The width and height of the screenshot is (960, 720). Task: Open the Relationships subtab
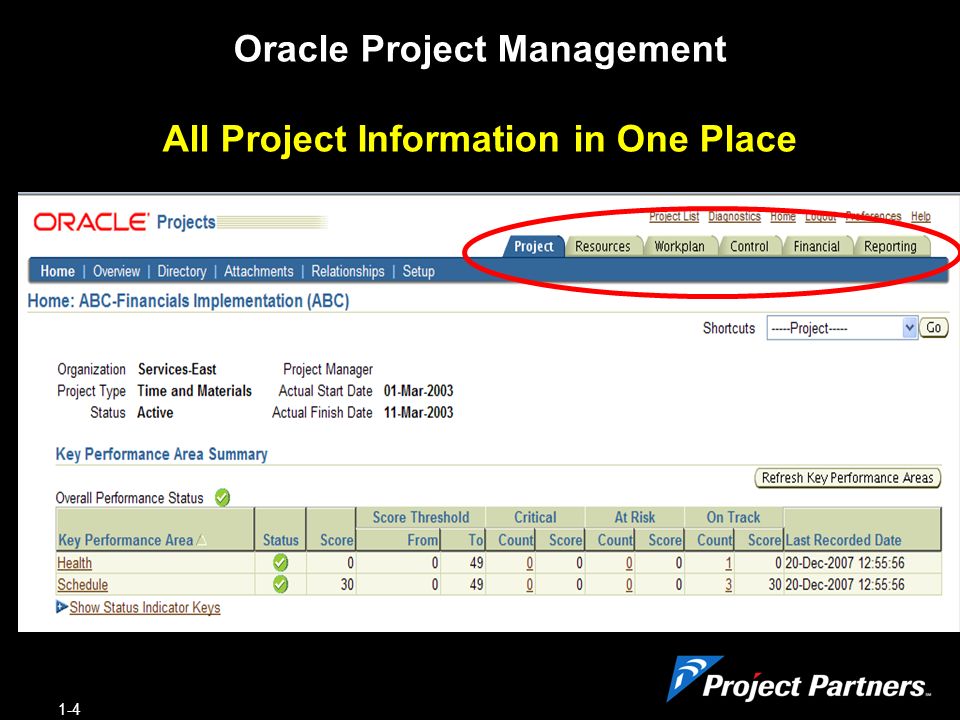coord(348,271)
